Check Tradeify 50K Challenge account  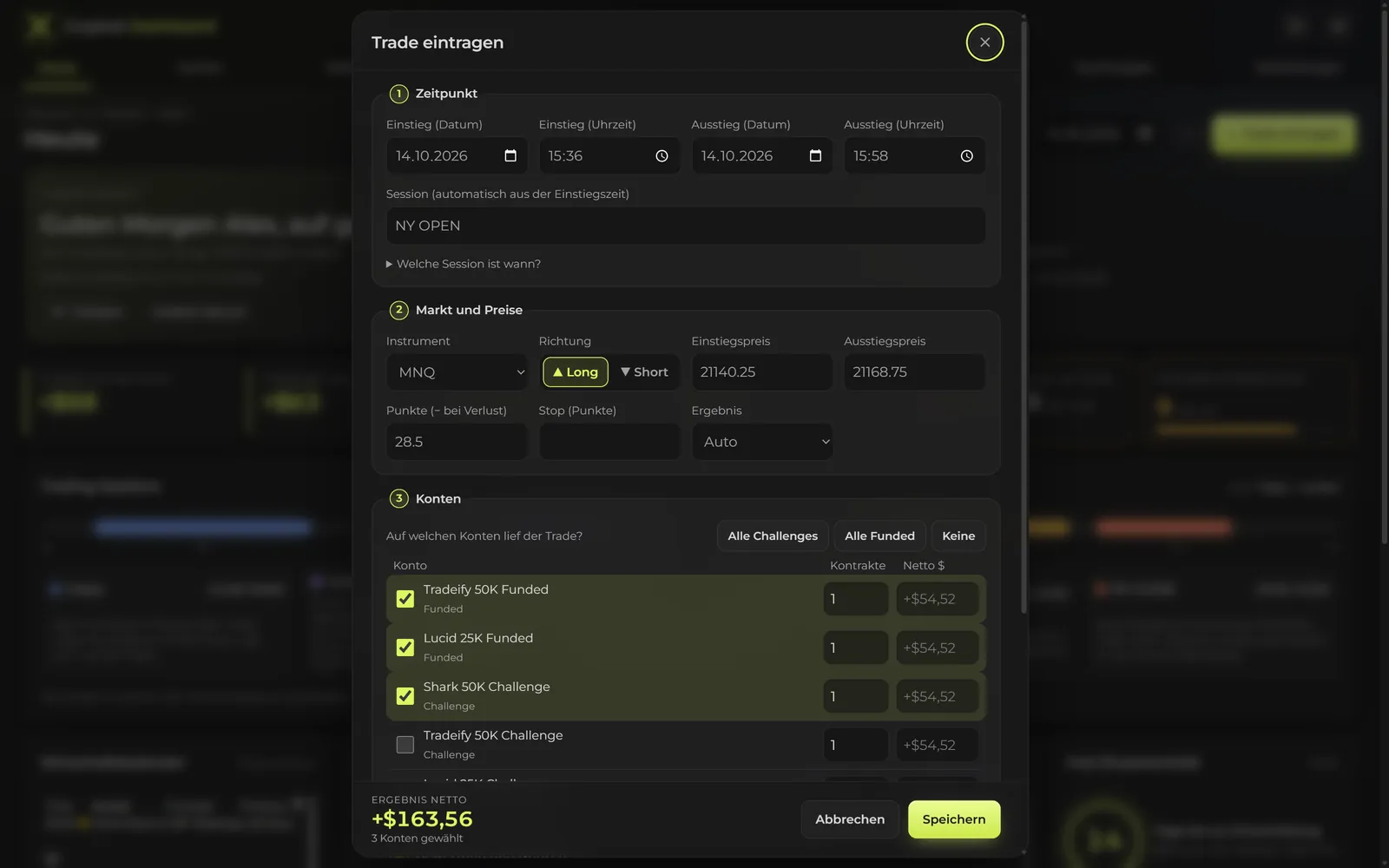pos(405,745)
